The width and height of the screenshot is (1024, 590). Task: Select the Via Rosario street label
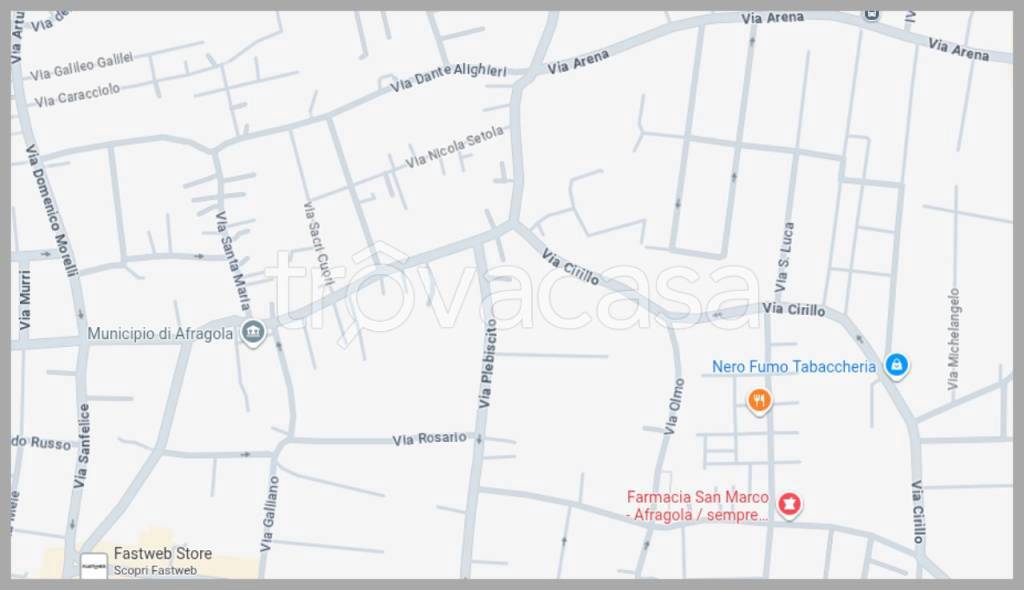click(429, 438)
